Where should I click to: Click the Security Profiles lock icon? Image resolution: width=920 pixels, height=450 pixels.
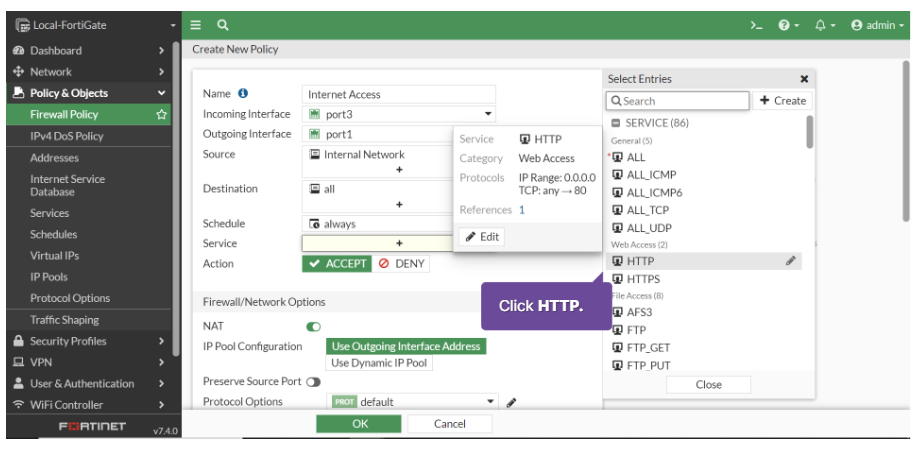point(18,341)
